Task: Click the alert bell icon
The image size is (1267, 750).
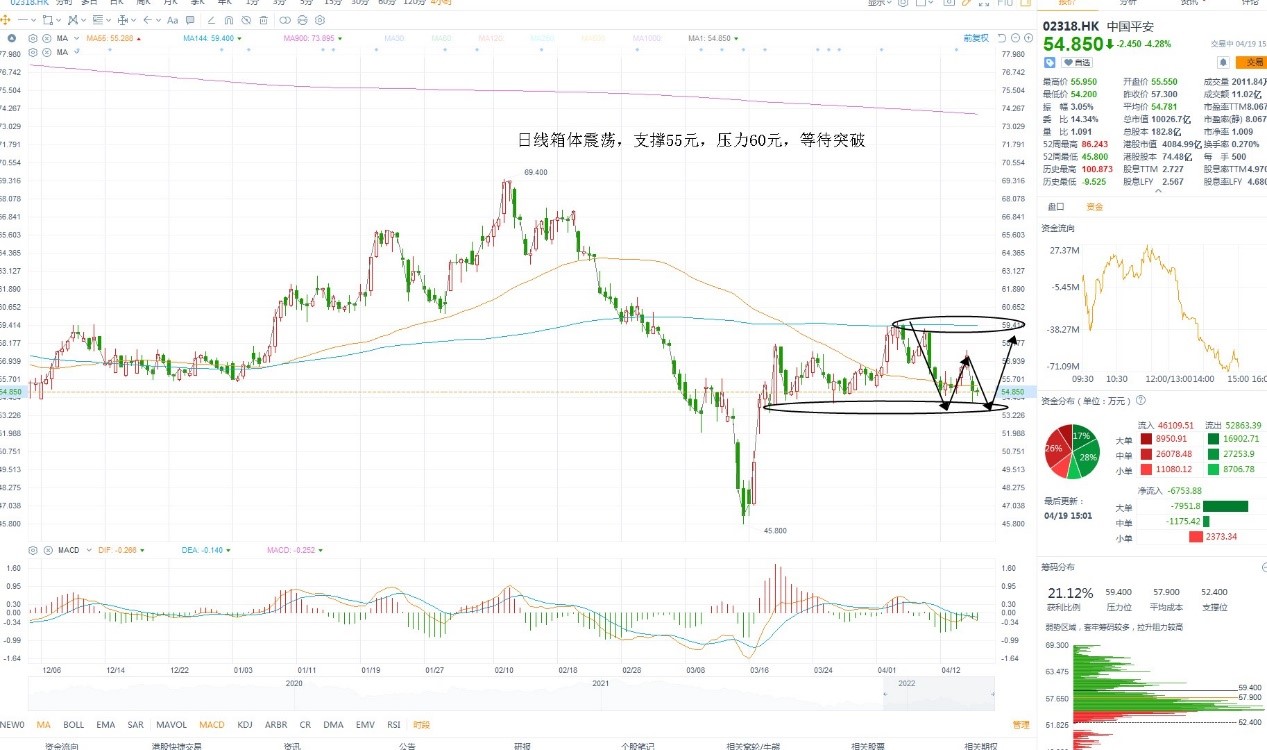Action: click(x=1223, y=62)
